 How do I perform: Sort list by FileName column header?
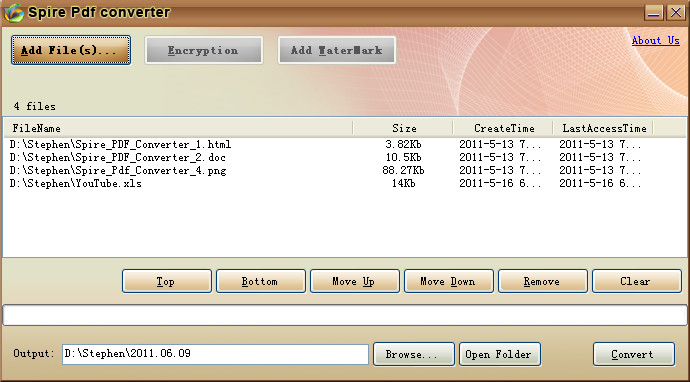(178, 128)
